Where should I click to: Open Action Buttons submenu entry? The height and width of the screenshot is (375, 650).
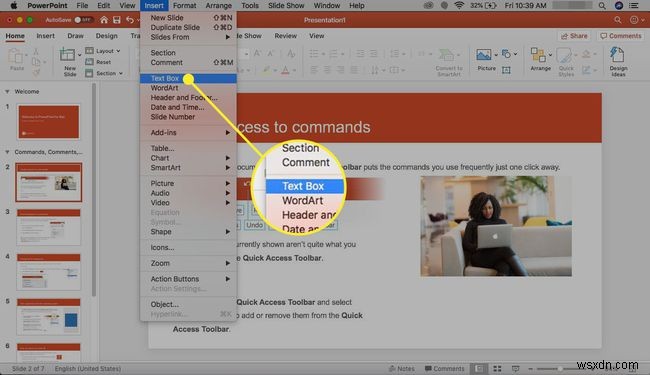coord(188,279)
